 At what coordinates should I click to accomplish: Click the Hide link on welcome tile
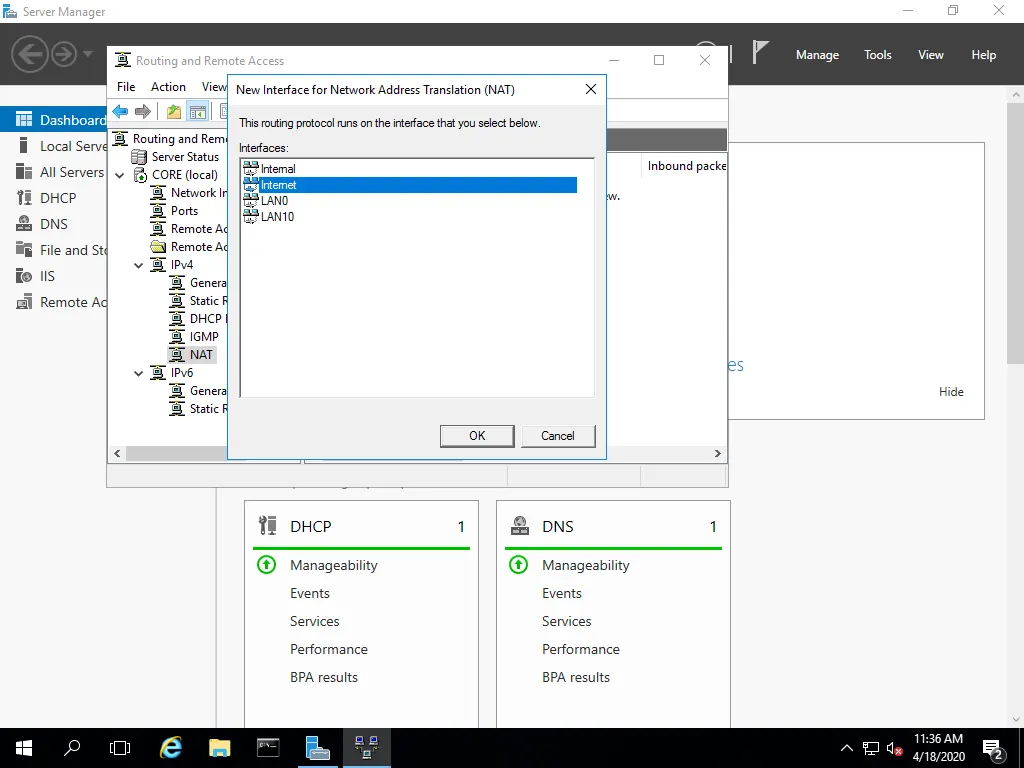tap(951, 392)
